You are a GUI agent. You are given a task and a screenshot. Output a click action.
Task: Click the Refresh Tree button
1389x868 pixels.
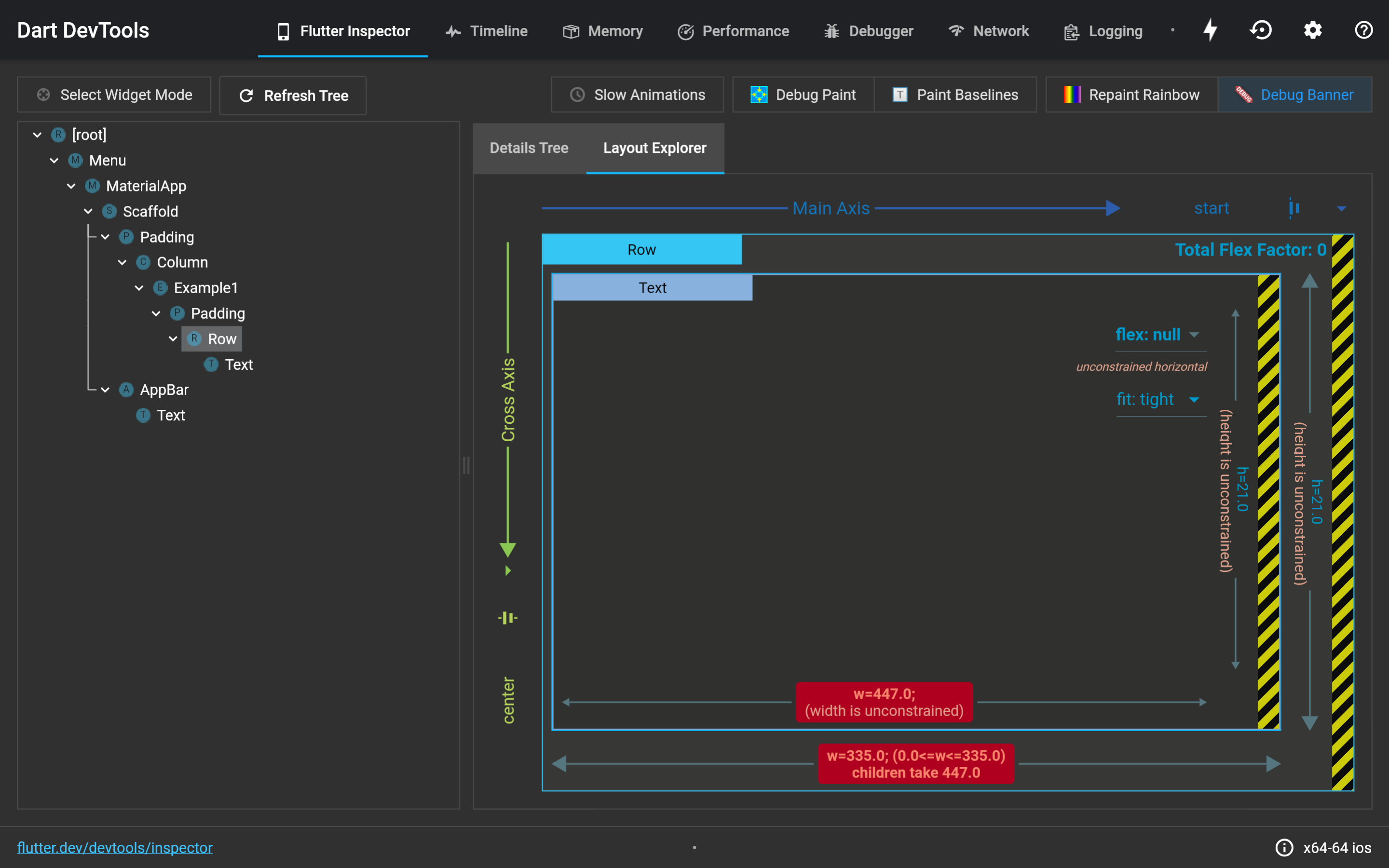coord(293,95)
